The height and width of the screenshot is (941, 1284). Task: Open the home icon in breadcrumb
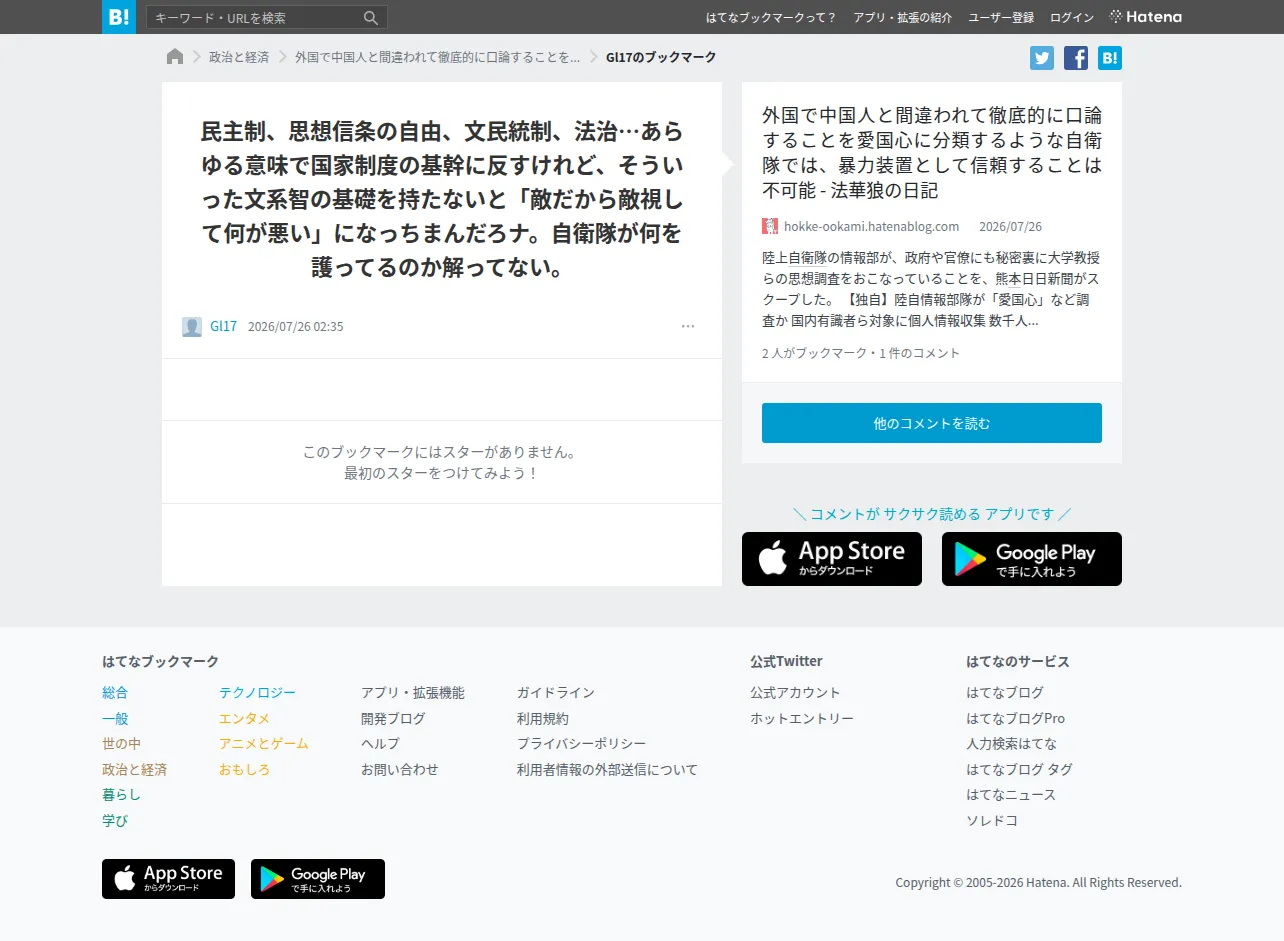pos(175,57)
